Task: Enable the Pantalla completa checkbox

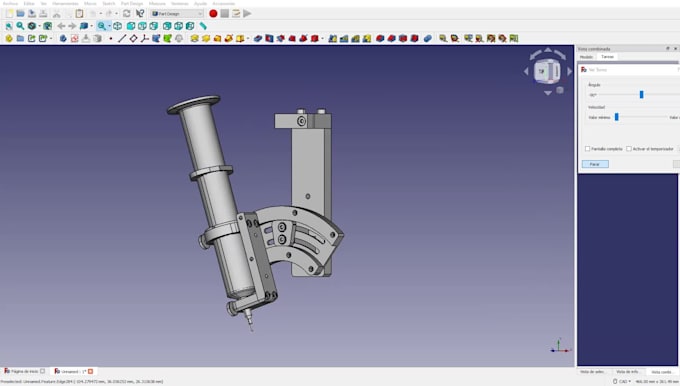Action: tap(587, 149)
